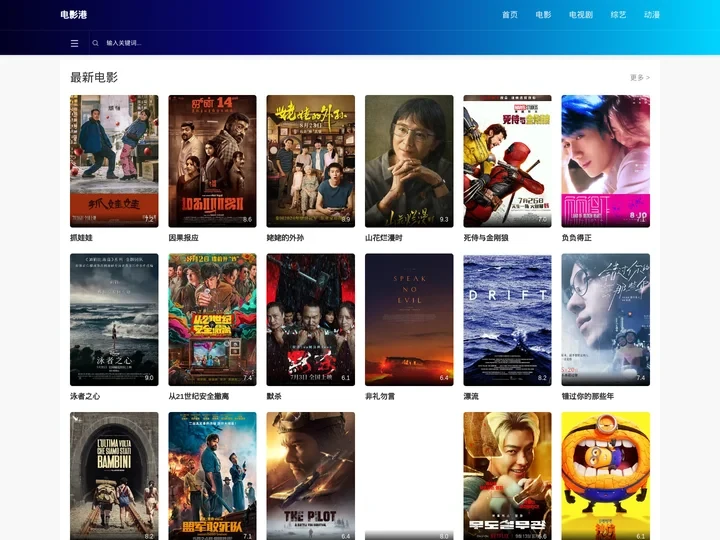Click the 从21世纪安全撤离 title link
Viewport: 720px width, 540px height.
tap(198, 396)
